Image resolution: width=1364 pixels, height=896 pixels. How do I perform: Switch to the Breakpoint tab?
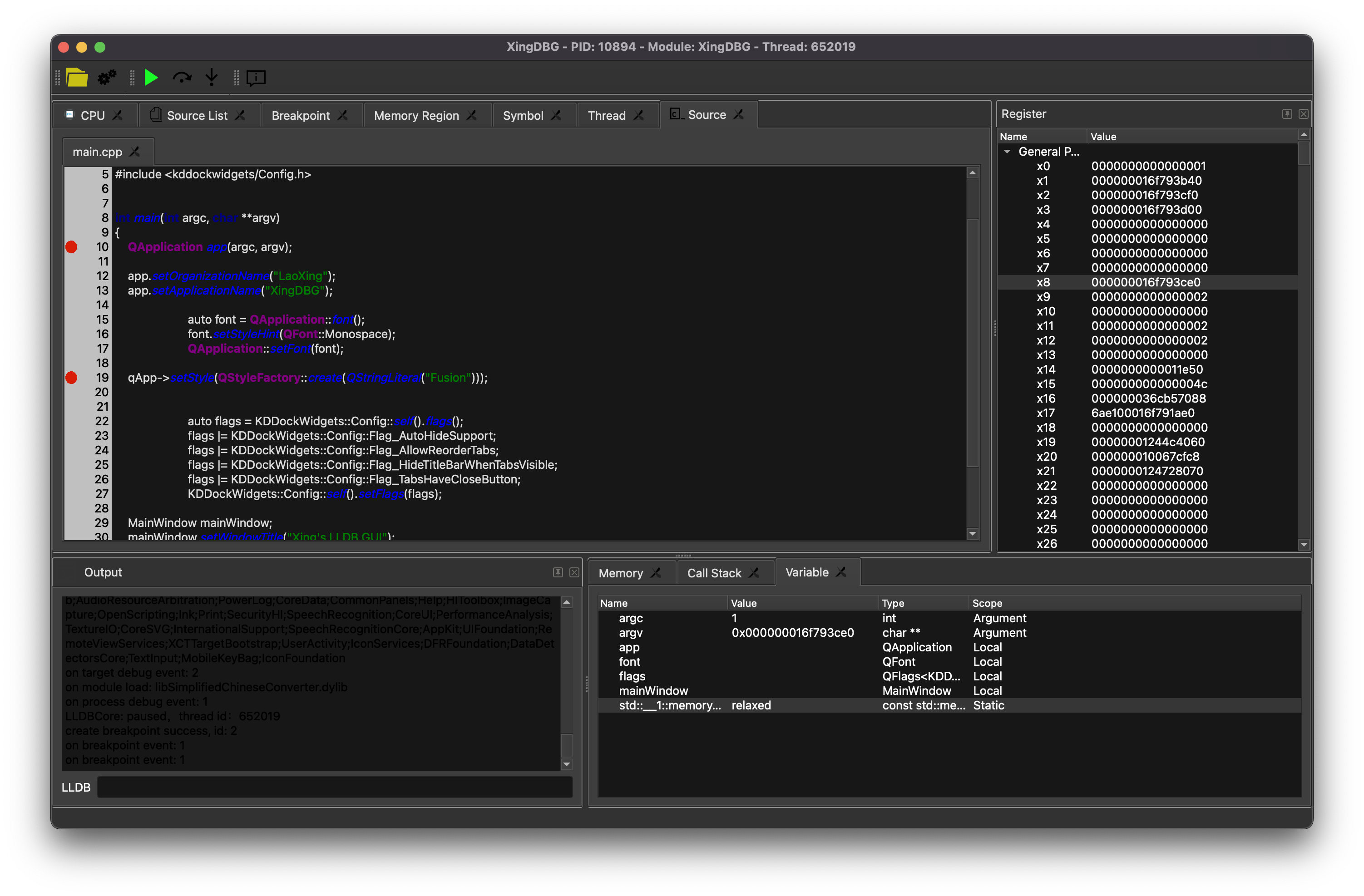coord(300,116)
